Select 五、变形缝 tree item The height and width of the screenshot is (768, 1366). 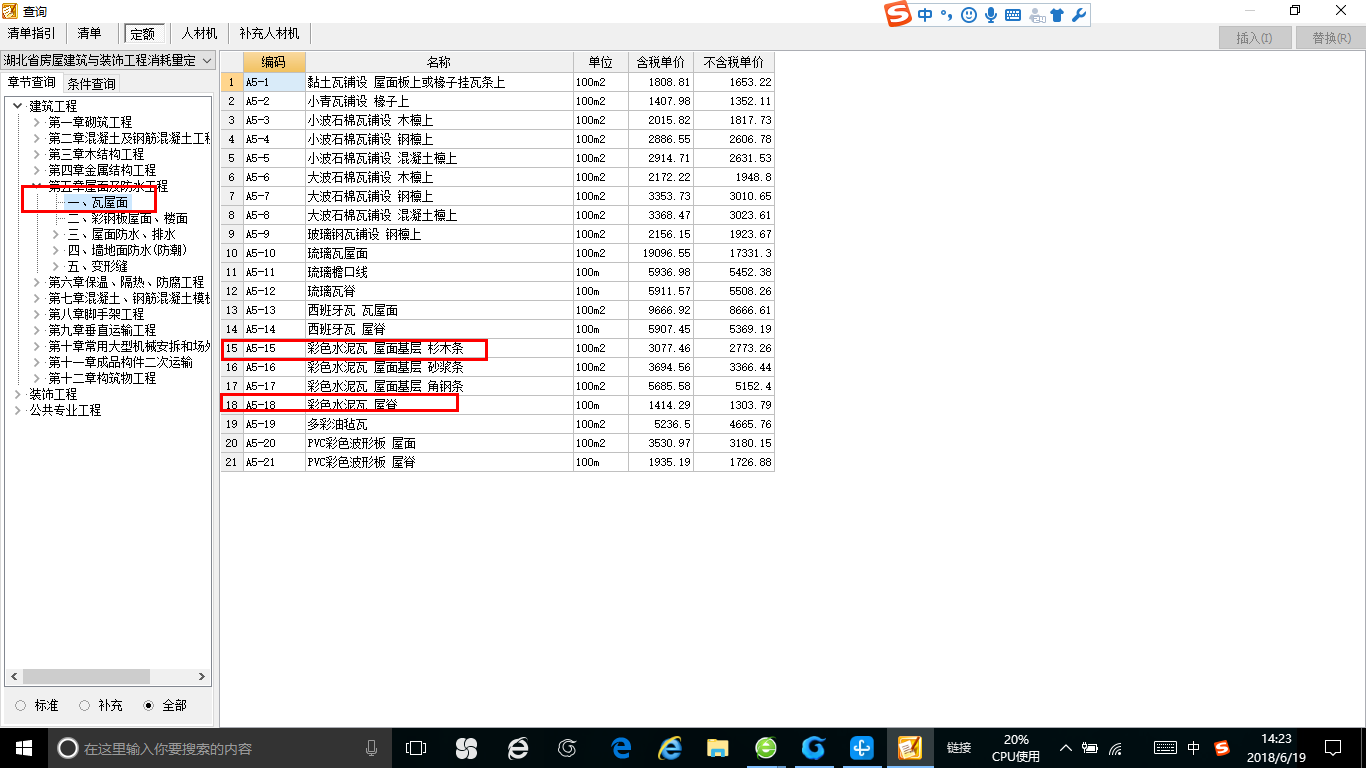(x=97, y=266)
